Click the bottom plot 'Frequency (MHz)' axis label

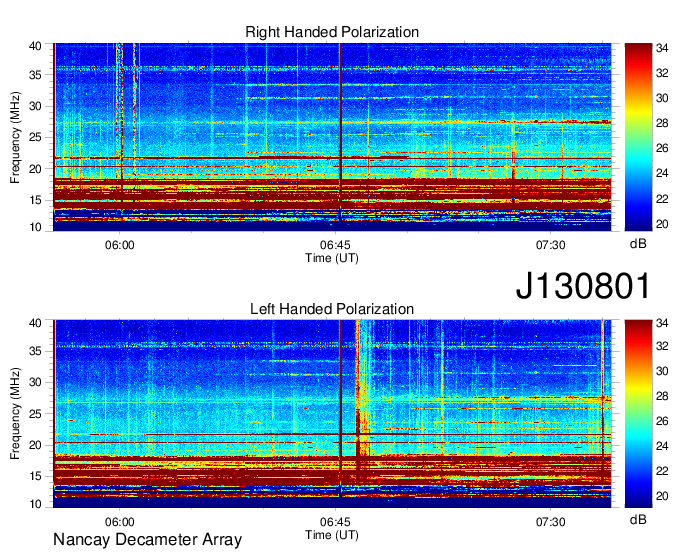15,414
